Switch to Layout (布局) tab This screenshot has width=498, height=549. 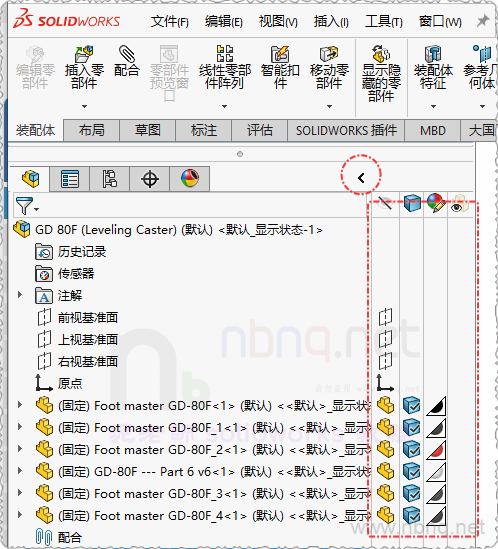(92, 130)
